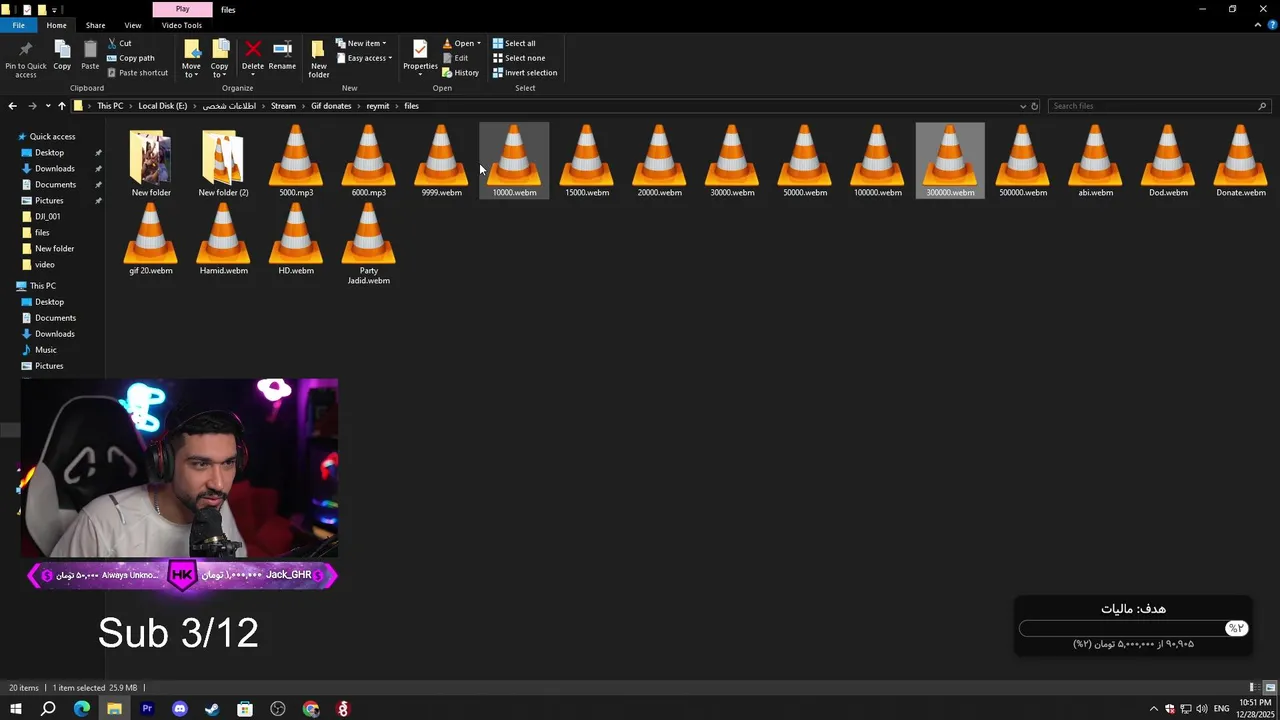Open the File tab

tap(18, 25)
